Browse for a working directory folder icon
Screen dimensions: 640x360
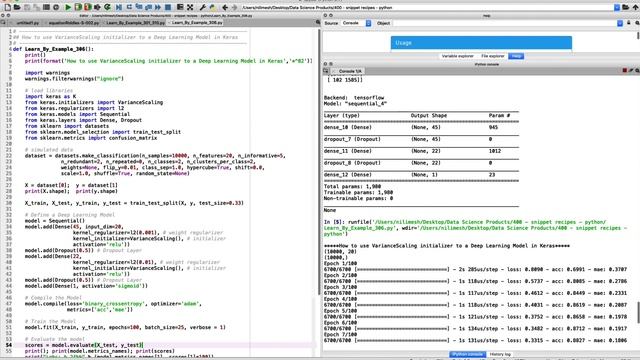pyautogui.click(x=625, y=7)
